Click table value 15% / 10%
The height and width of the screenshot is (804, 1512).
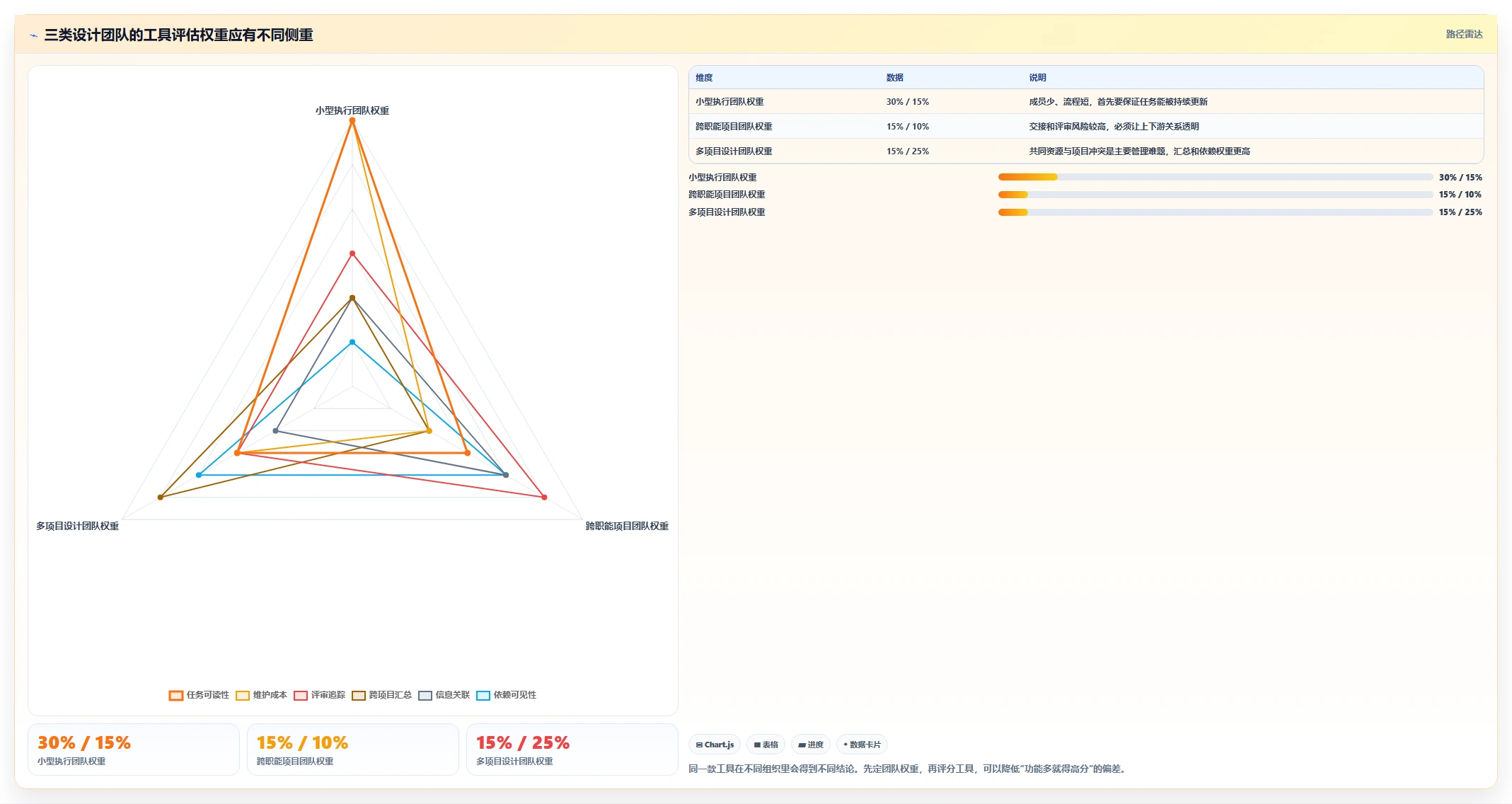908,127
